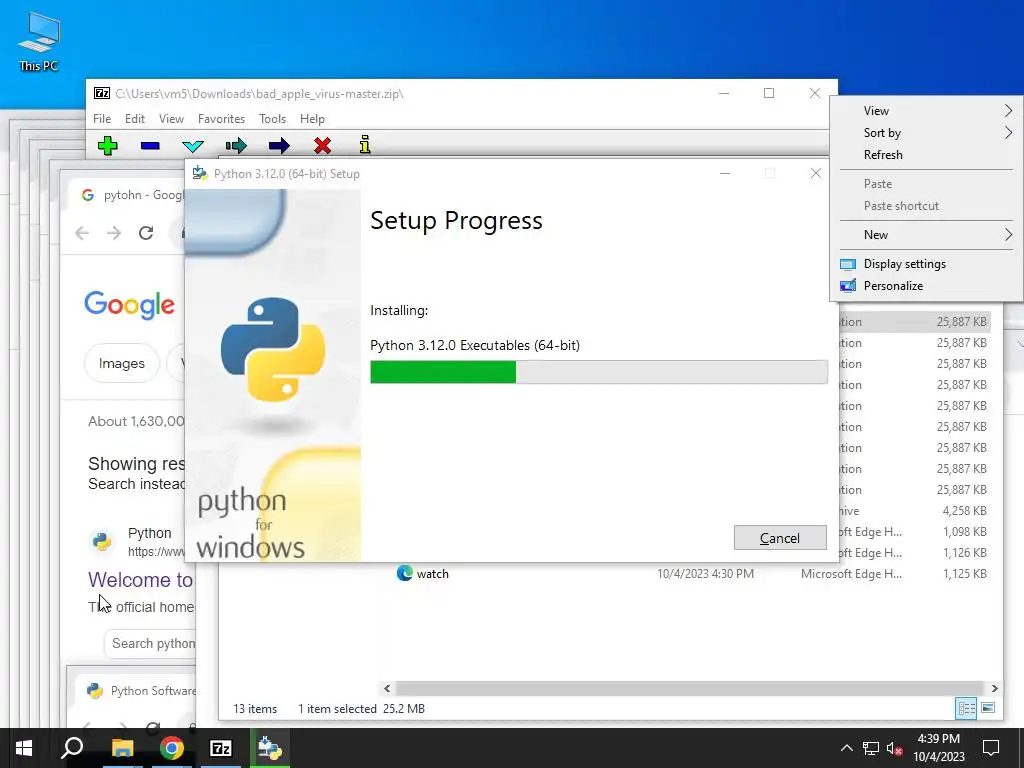Open taskbar Search magnifier
1024x768 pixels.
pyautogui.click(x=72, y=748)
